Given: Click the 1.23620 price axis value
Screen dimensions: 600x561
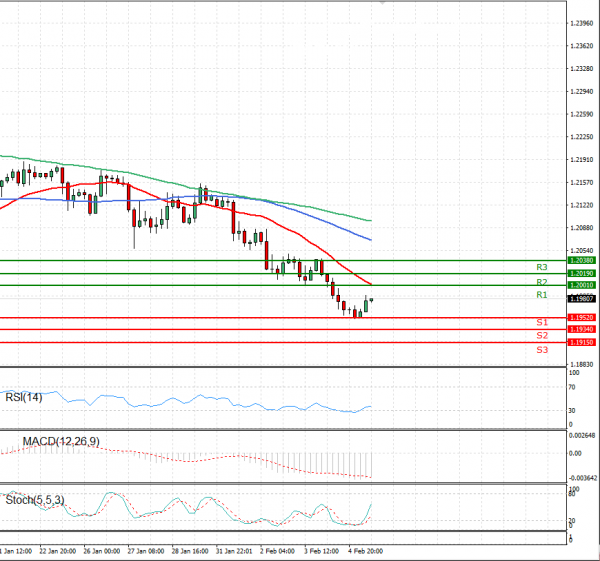Looking at the screenshot, I should point(582,46).
